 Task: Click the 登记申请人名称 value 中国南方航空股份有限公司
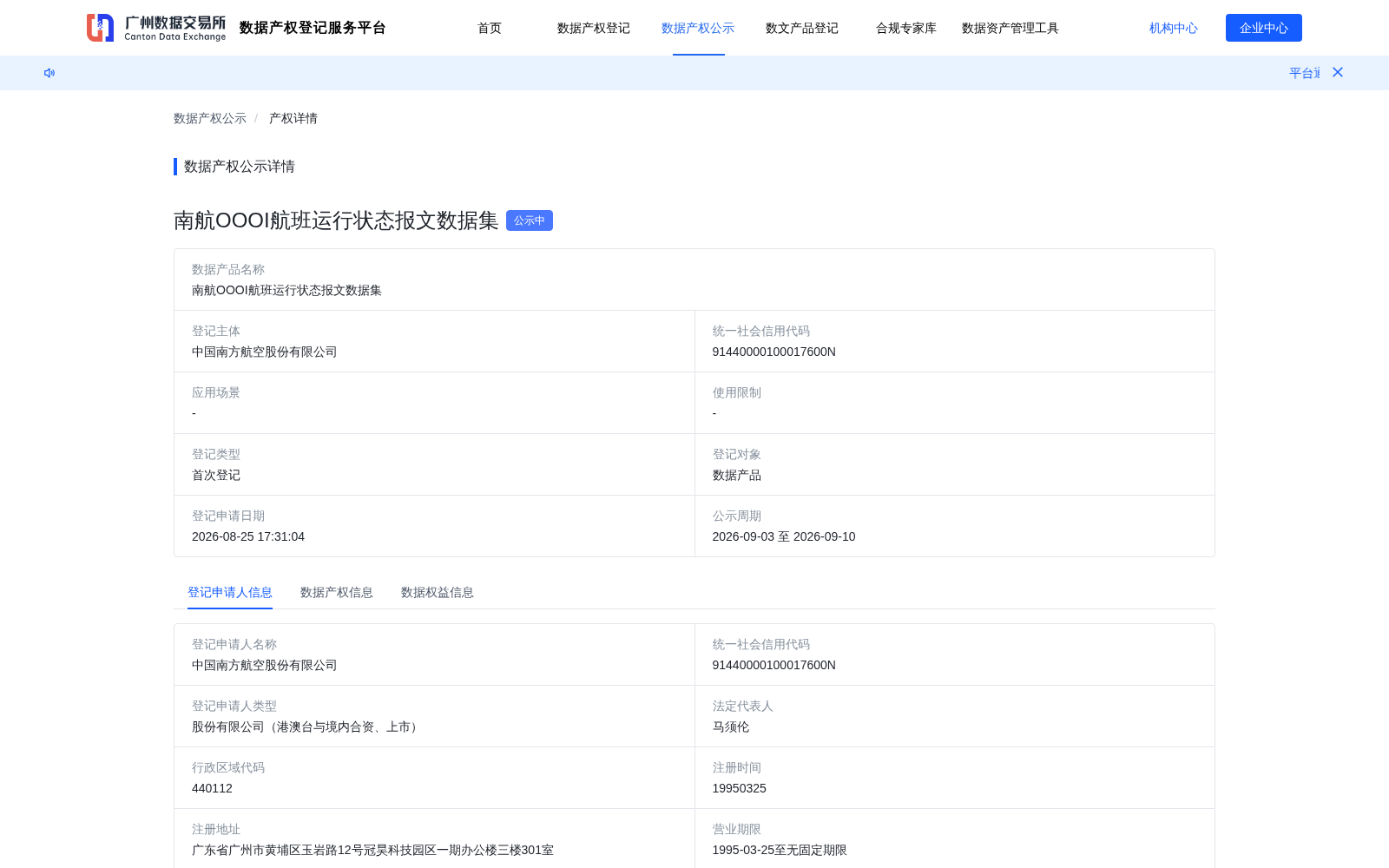(x=265, y=665)
